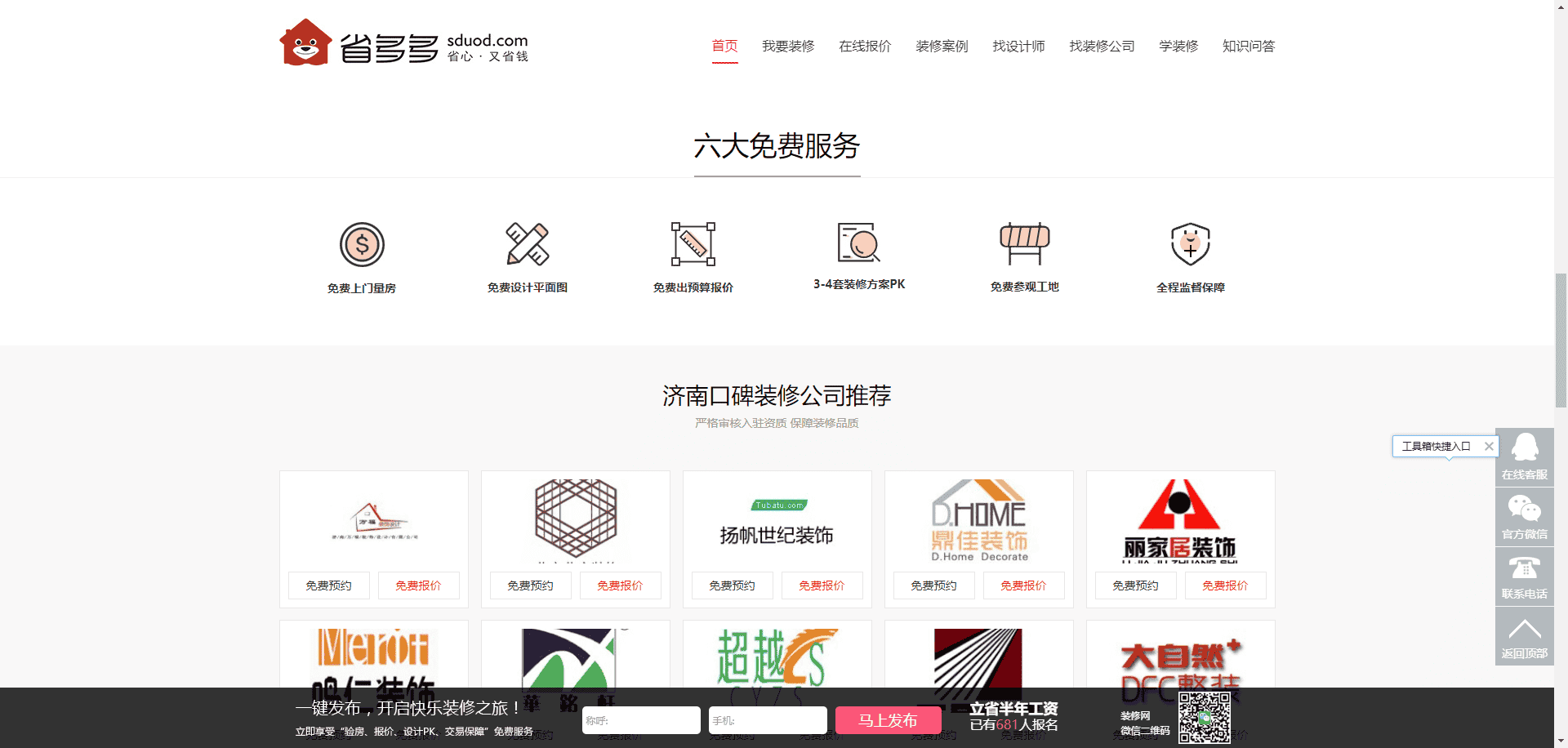Screen dimensions: 1568x748
Task: Open the hexagon-pattern company logo
Action: [x=576, y=521]
